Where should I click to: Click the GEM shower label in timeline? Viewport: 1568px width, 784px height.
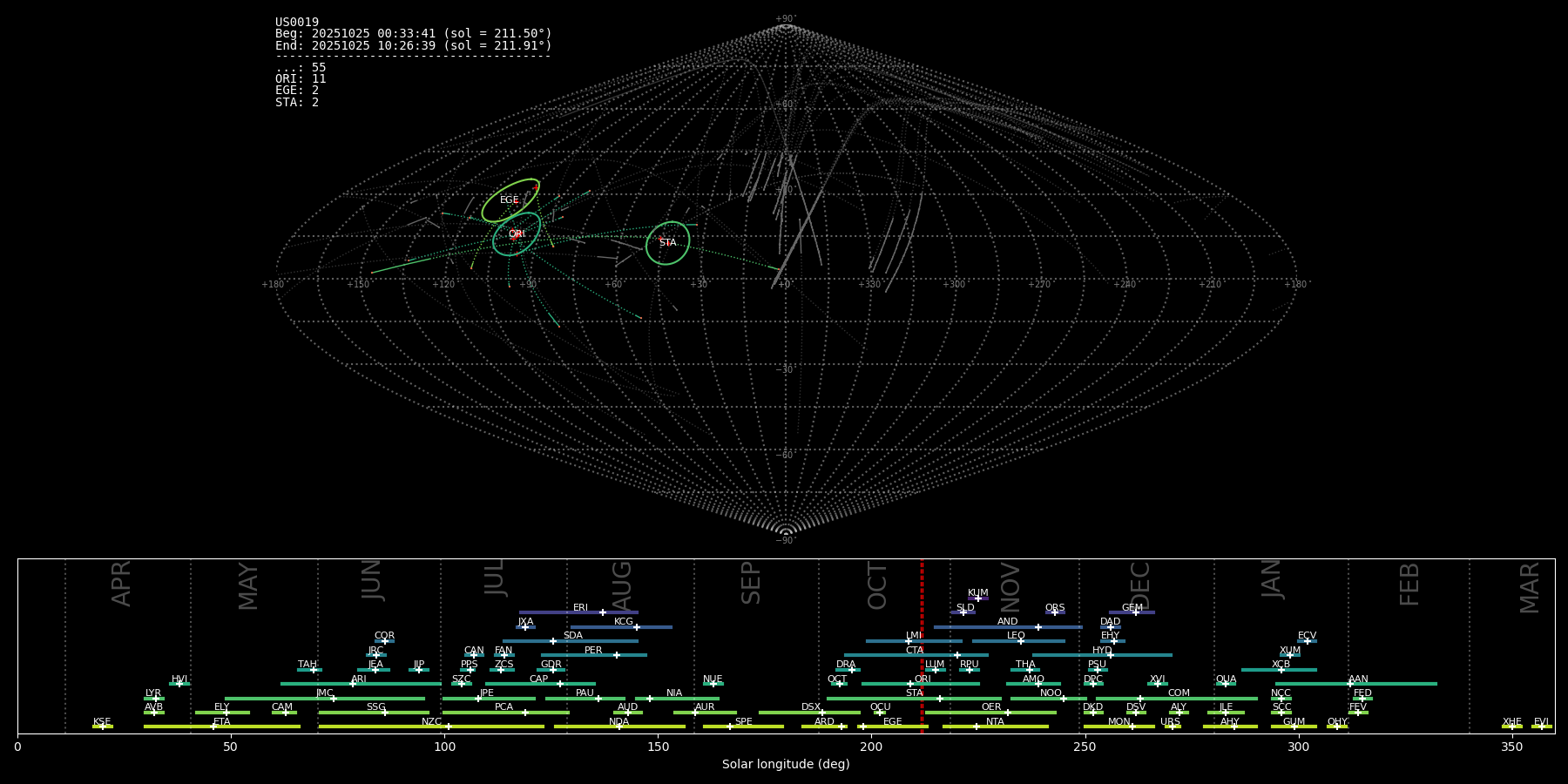pyautogui.click(x=1132, y=608)
